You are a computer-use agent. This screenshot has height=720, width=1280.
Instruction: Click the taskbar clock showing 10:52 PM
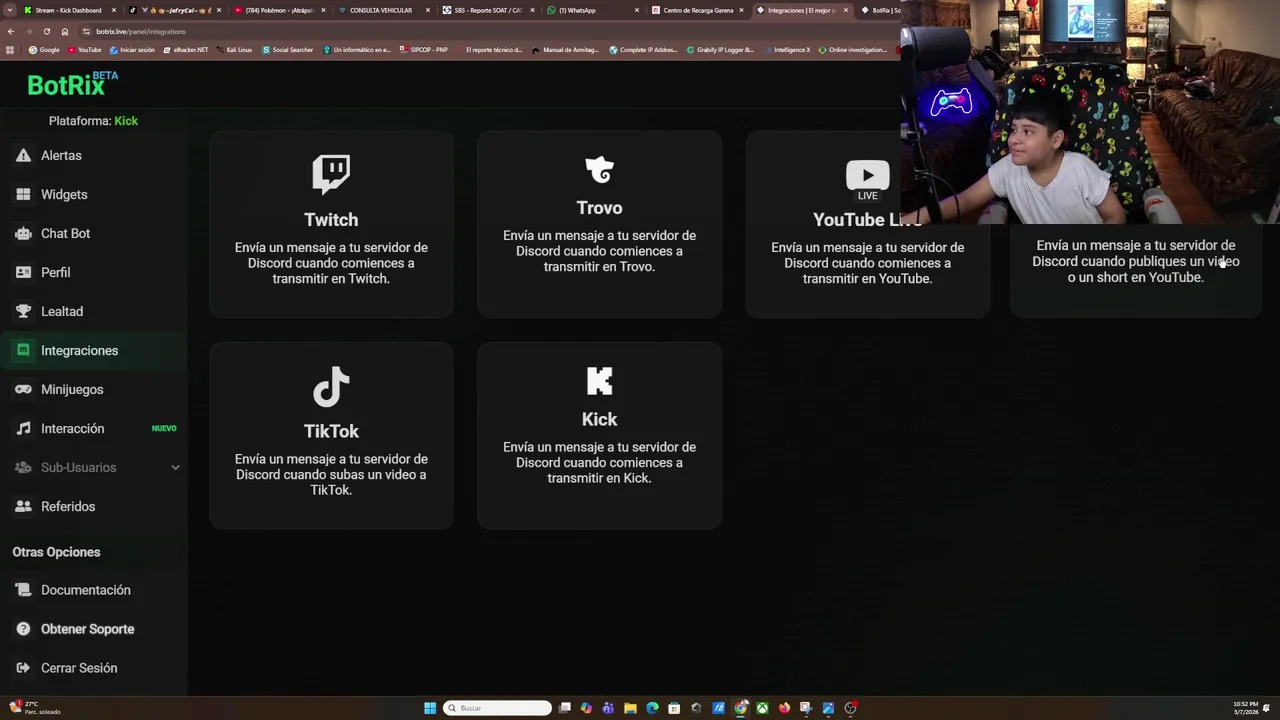[1246, 708]
